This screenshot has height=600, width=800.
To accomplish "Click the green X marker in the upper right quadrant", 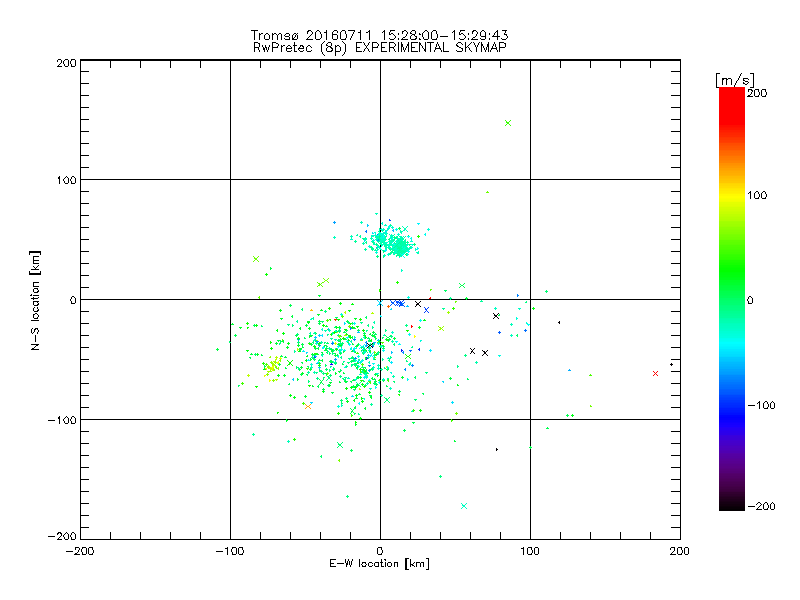I will (508, 123).
